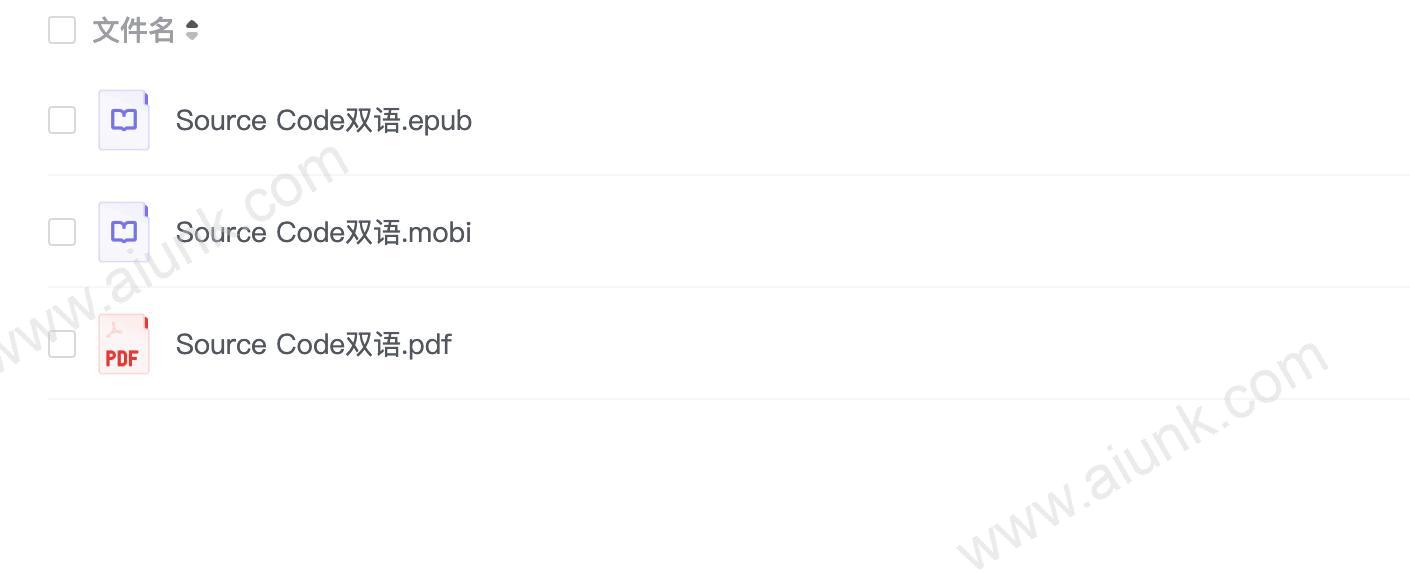Click the red PDF icon for Source Code双语.pdf
The width and height of the screenshot is (1410, 588).
[124, 344]
